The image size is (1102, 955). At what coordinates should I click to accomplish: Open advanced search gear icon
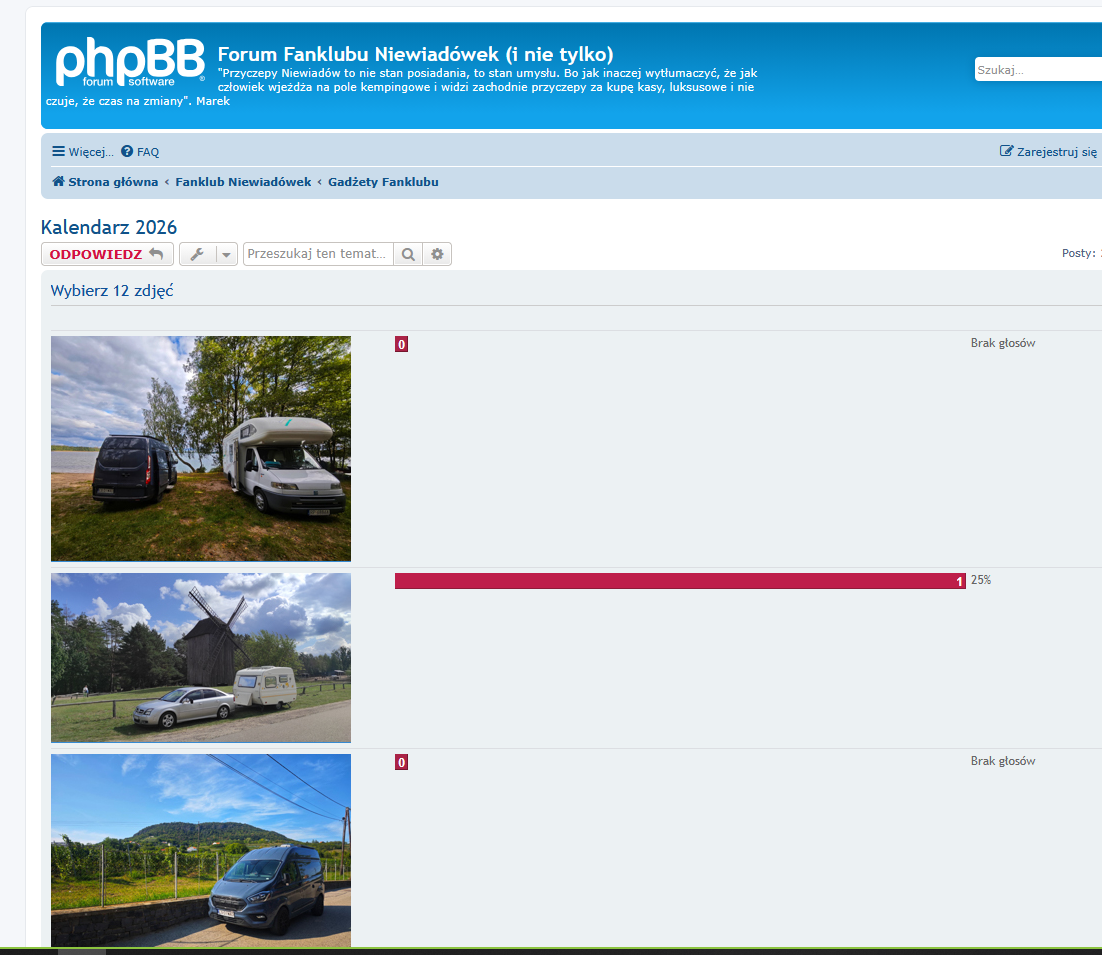click(x=437, y=255)
